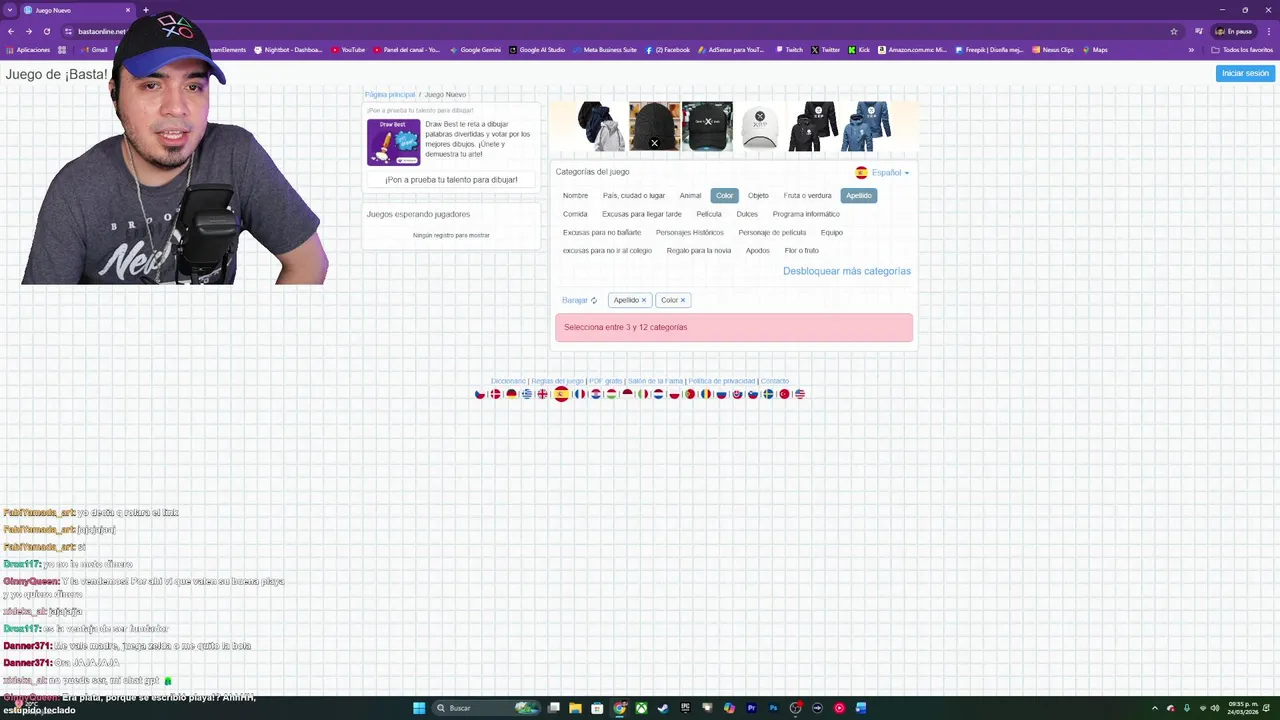This screenshot has height=720, width=1280.
Task: Toggle the Flor o fruto category
Action: (x=802, y=251)
